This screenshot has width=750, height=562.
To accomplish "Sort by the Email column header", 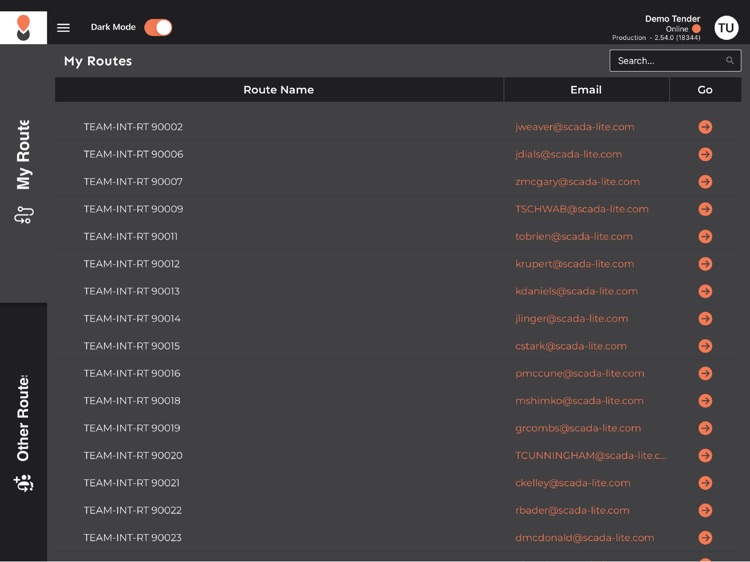I will click(x=586, y=90).
